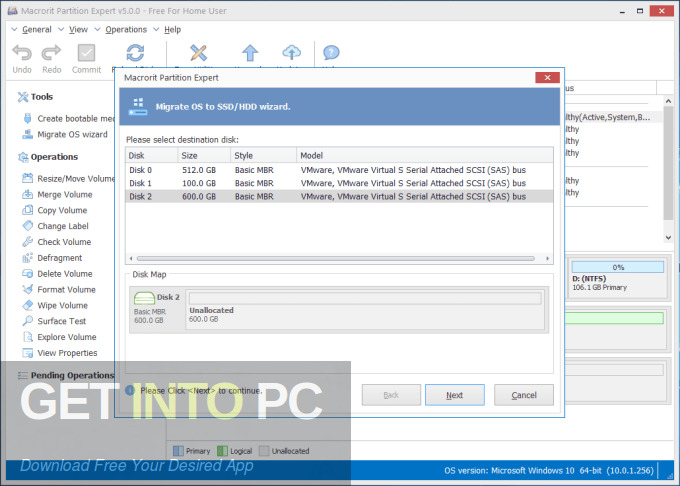
Task: Click the Format Volume icon
Action: 28,289
